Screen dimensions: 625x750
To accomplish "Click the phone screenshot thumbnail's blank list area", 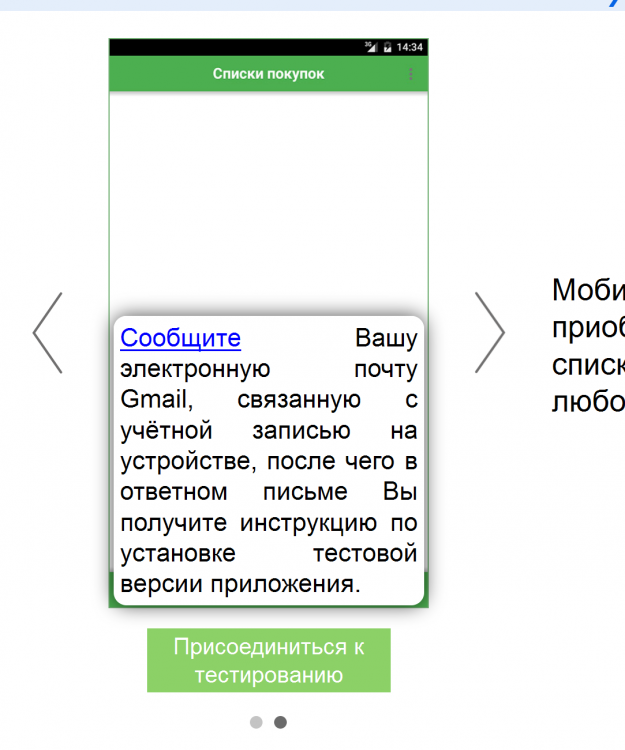I will coord(268,203).
